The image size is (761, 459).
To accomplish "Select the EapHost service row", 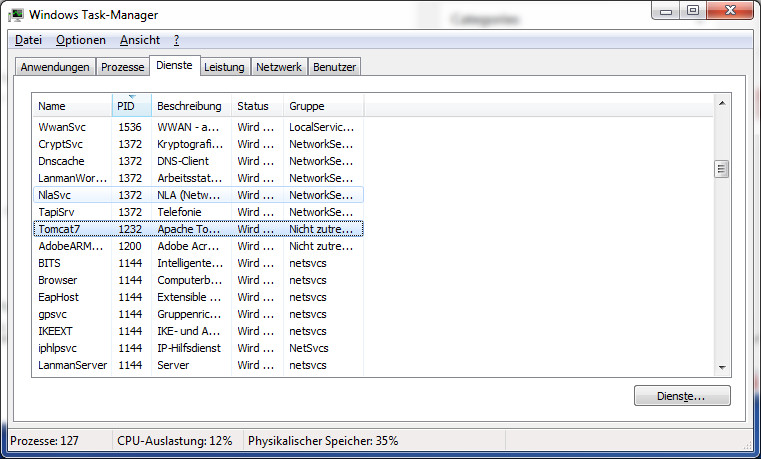I will (x=198, y=297).
